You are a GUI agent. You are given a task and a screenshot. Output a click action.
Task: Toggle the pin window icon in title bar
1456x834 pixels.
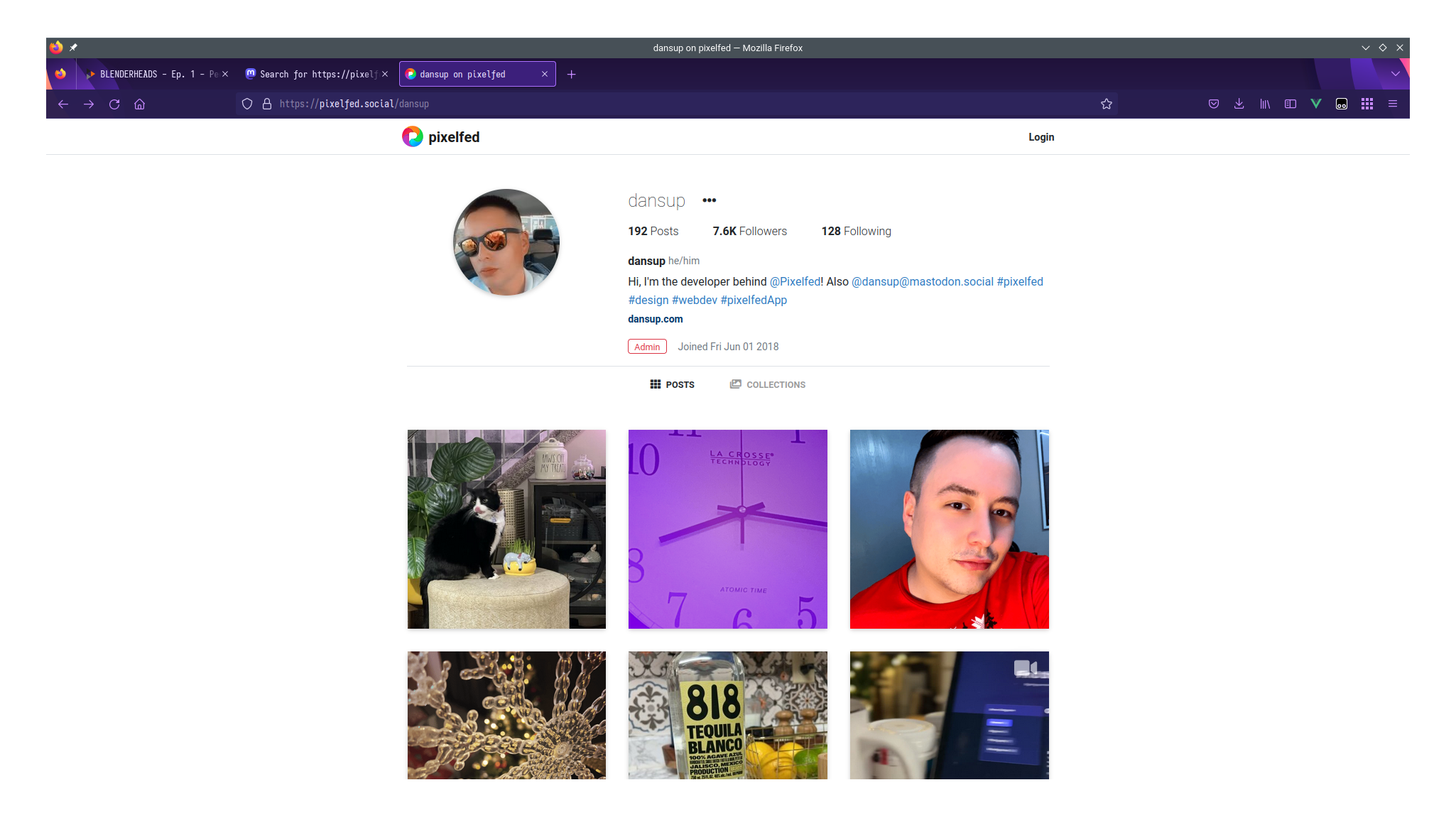[x=73, y=48]
